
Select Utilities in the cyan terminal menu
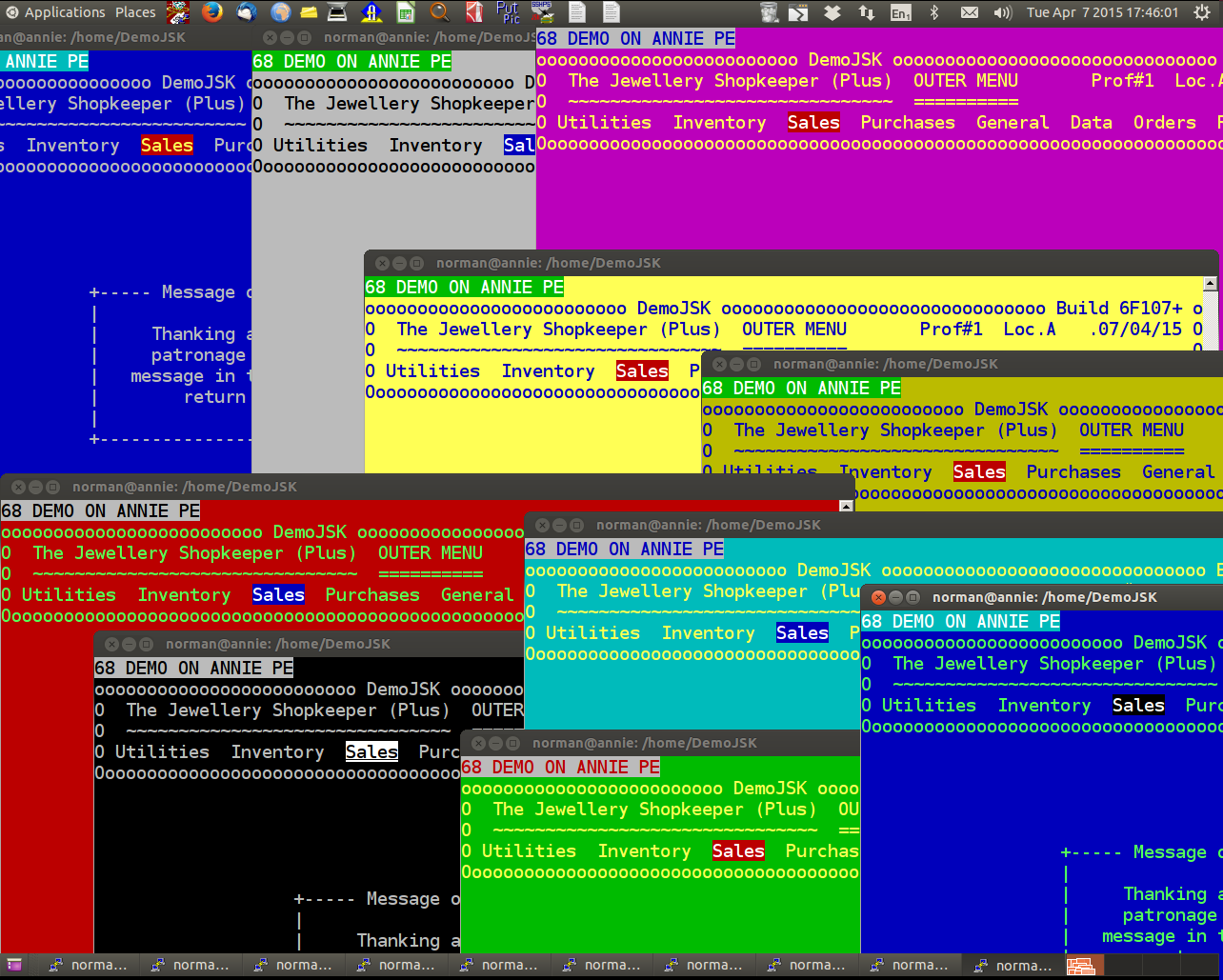(592, 632)
